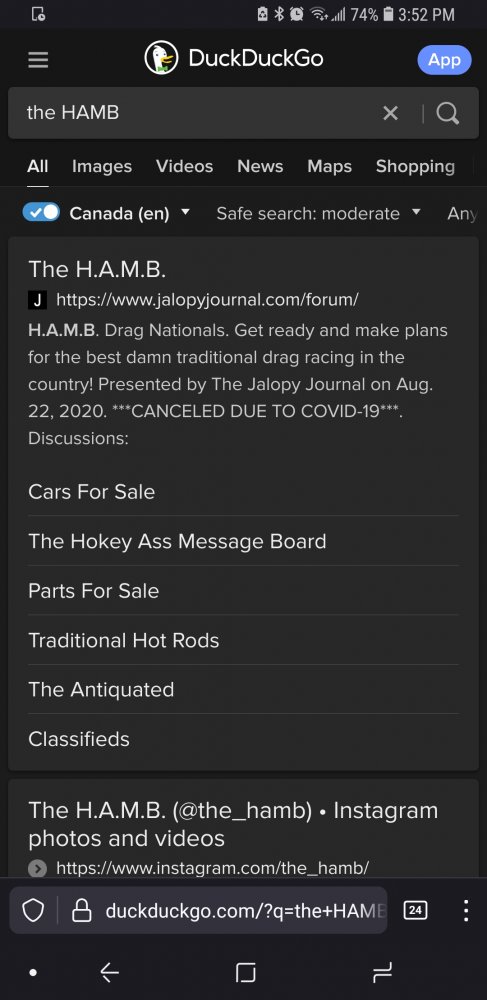Tap the blue App button
487x1000 pixels.
click(444, 60)
